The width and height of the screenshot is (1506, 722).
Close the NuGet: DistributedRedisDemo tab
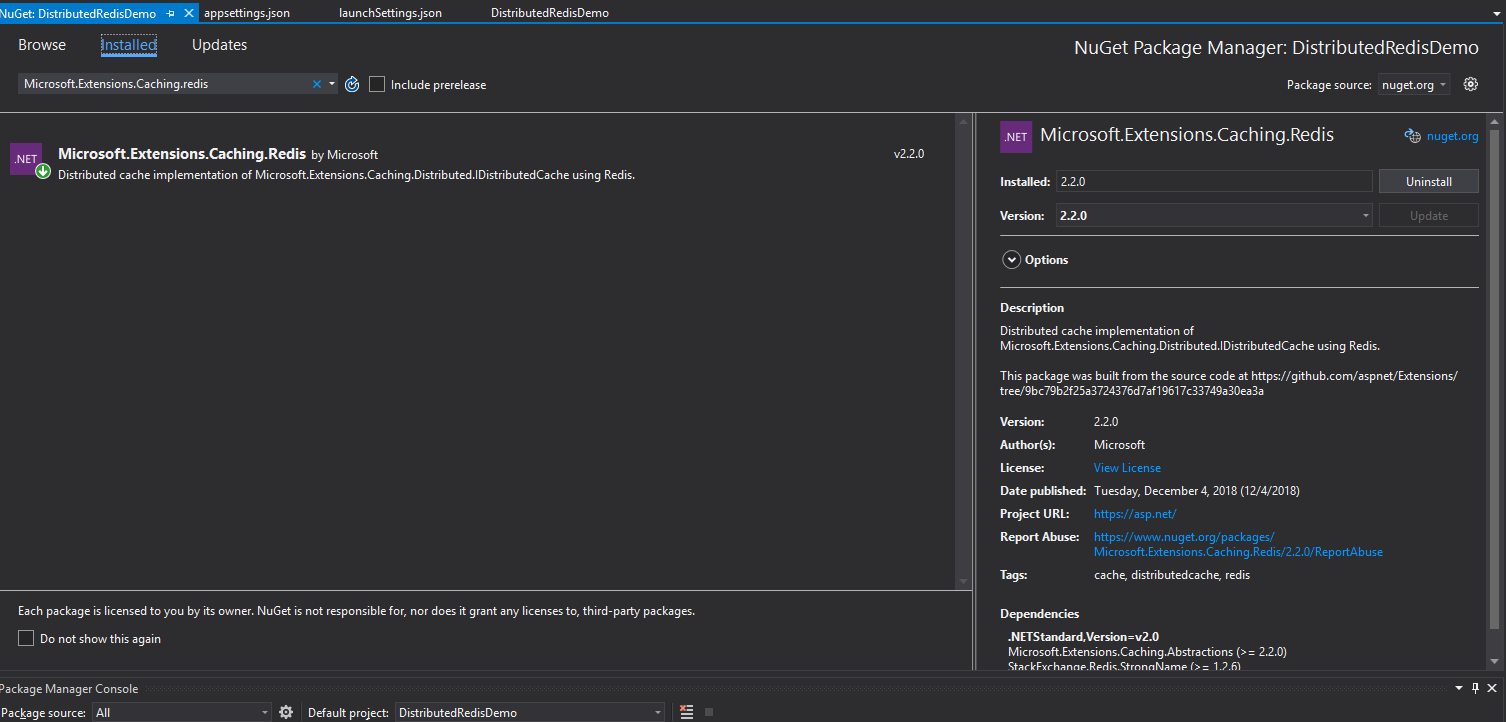click(x=188, y=13)
